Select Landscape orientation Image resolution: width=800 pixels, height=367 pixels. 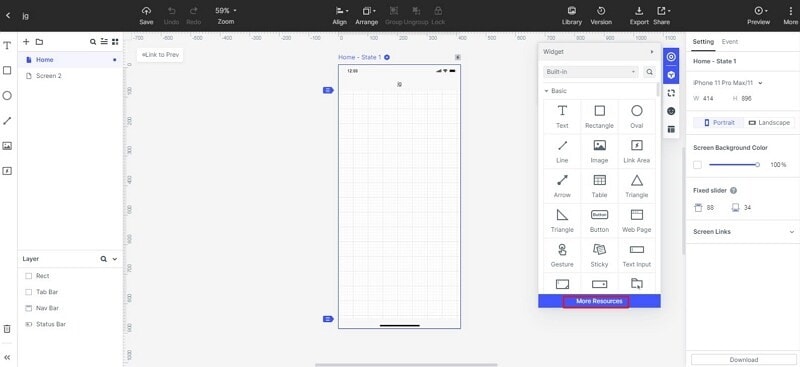coord(769,123)
